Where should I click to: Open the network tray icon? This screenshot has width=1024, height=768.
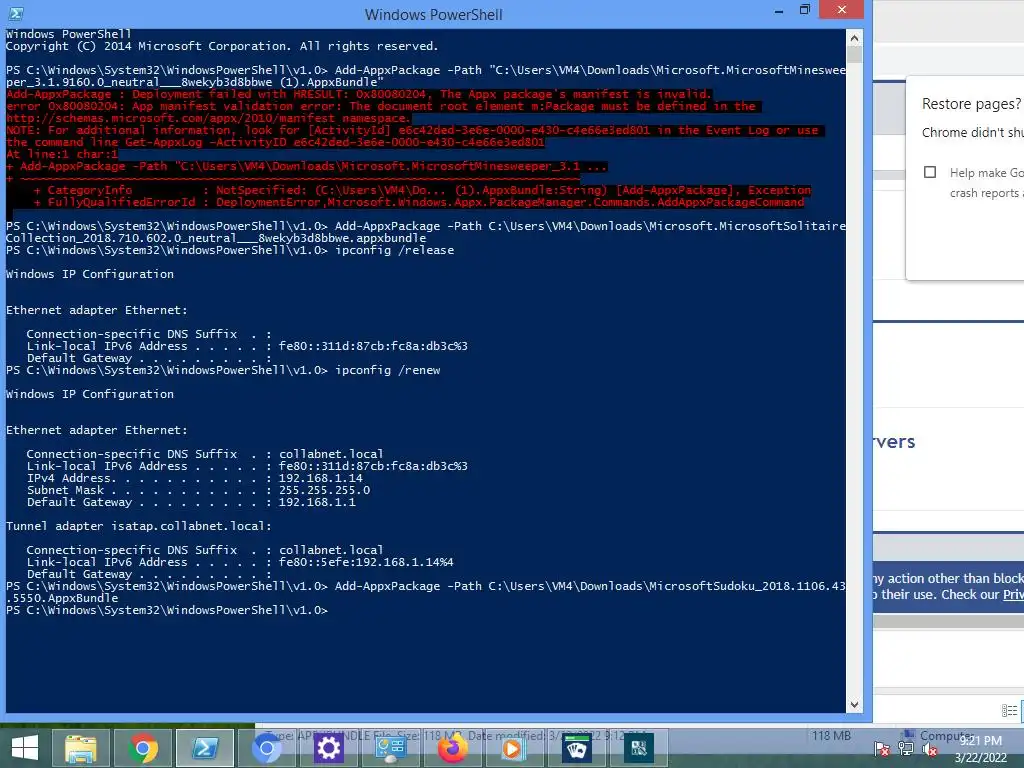click(x=906, y=749)
